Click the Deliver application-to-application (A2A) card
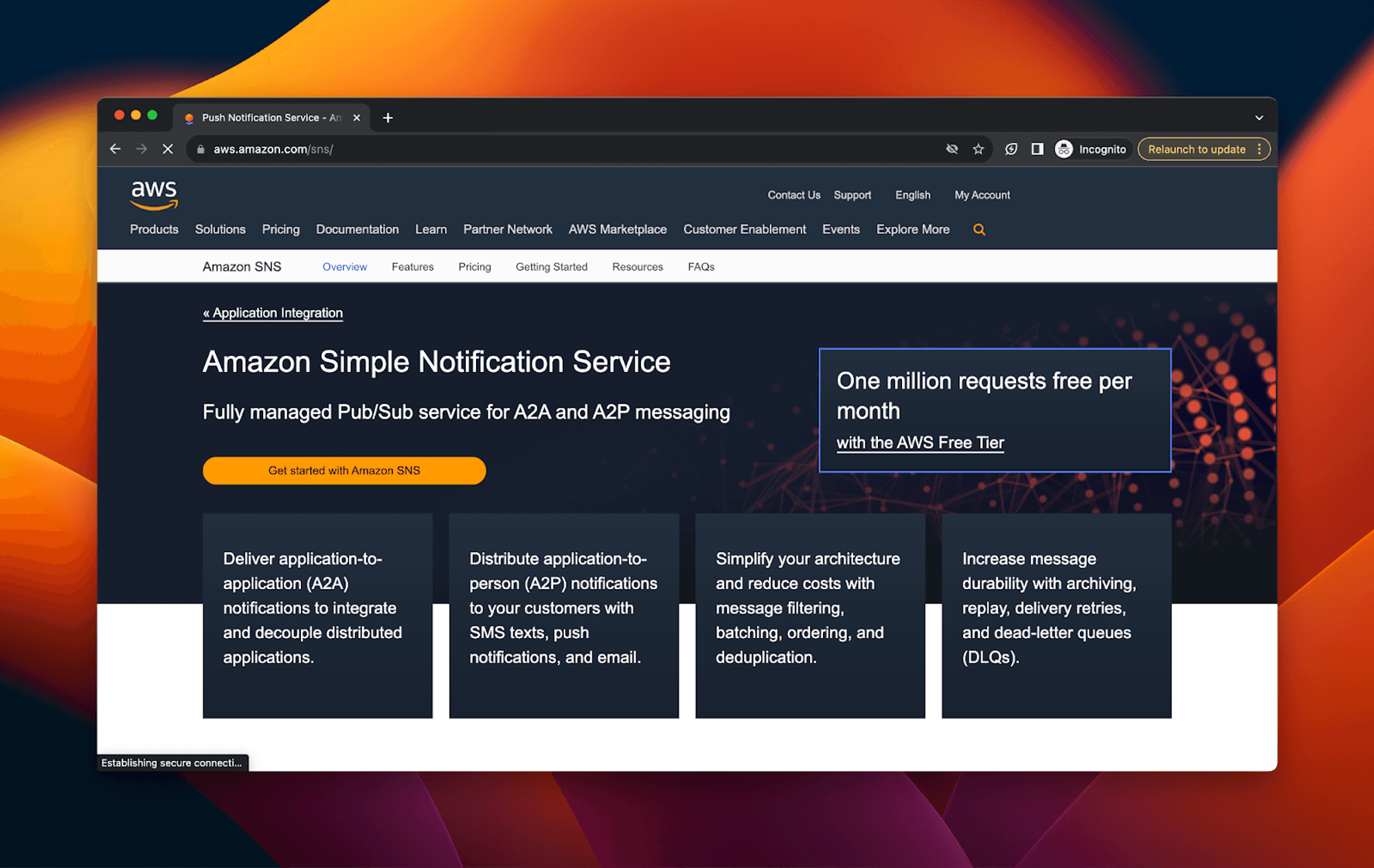The height and width of the screenshot is (868, 1374). [x=317, y=616]
